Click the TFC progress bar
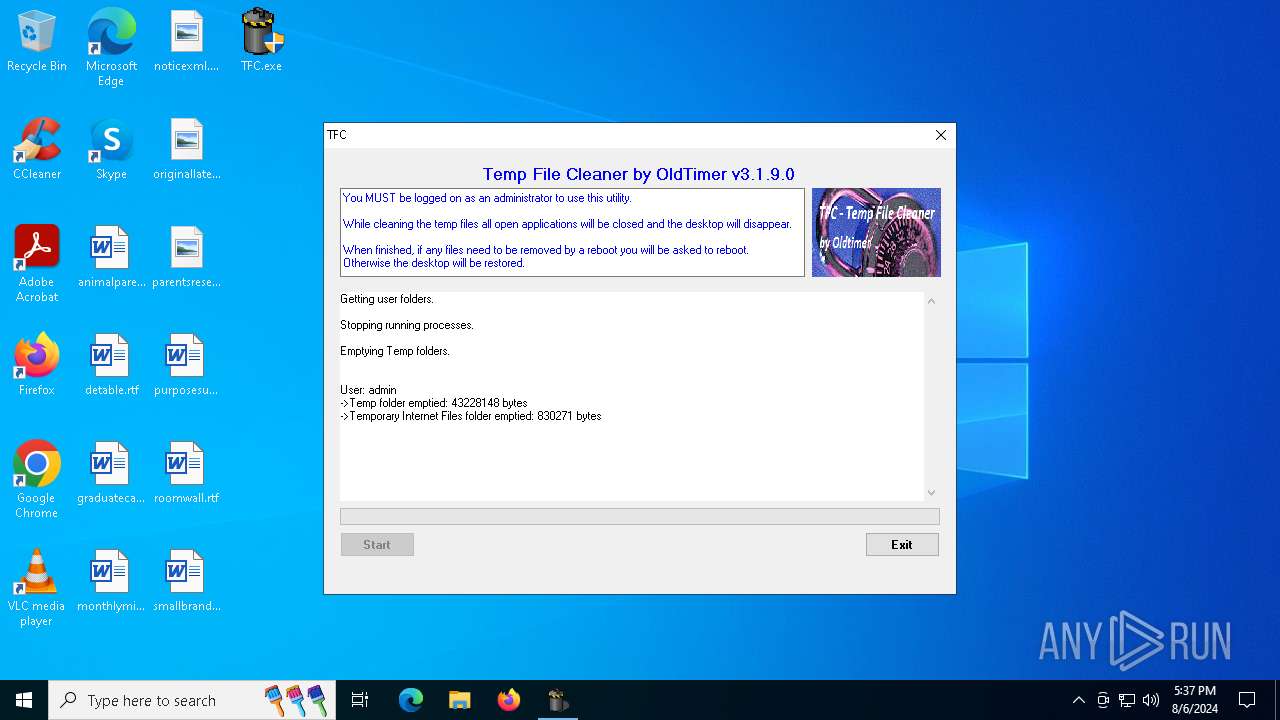 pyautogui.click(x=640, y=516)
